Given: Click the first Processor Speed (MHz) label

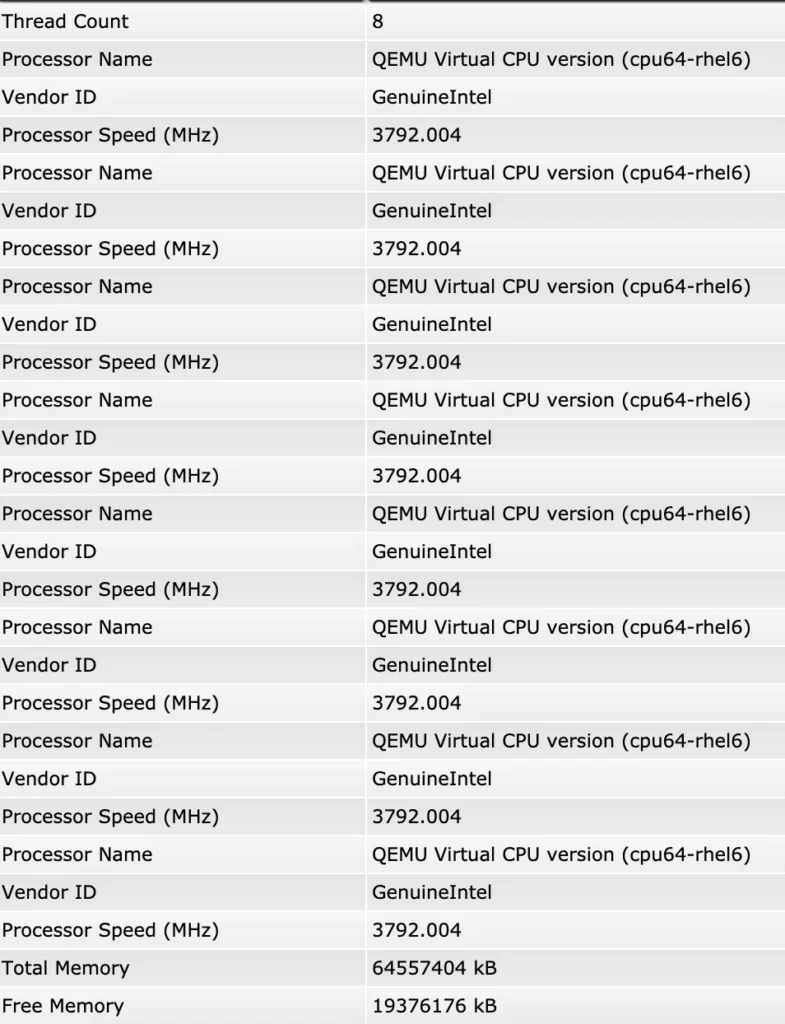Looking at the screenshot, I should (x=110, y=136).
